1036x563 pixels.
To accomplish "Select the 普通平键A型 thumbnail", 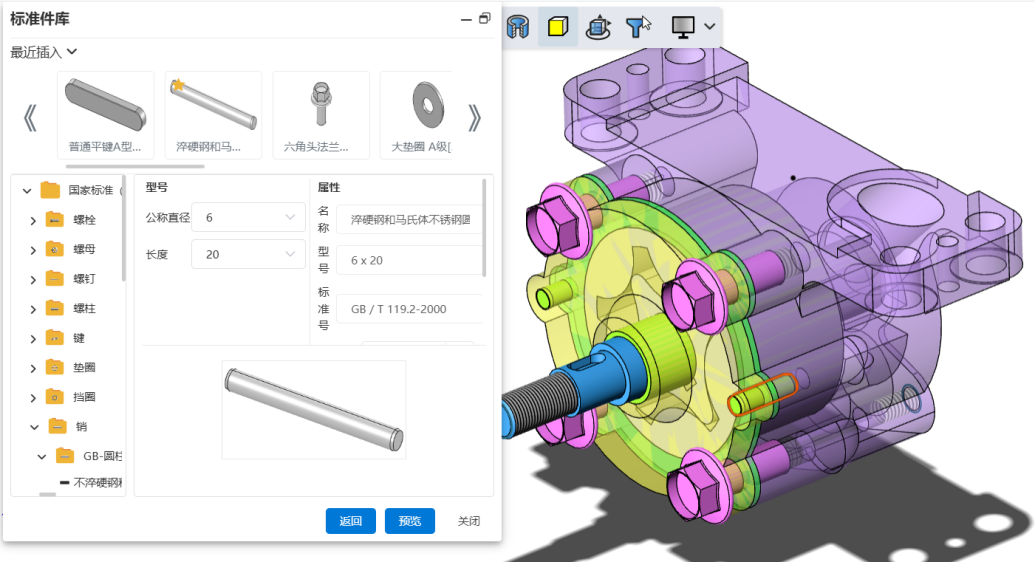I will tap(106, 115).
